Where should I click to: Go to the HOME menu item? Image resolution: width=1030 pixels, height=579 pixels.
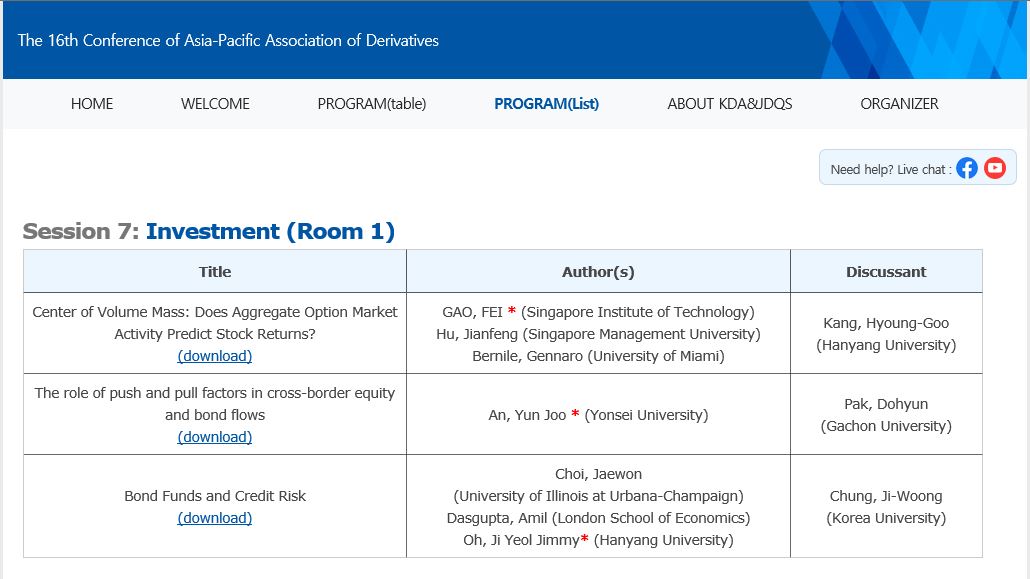[92, 104]
